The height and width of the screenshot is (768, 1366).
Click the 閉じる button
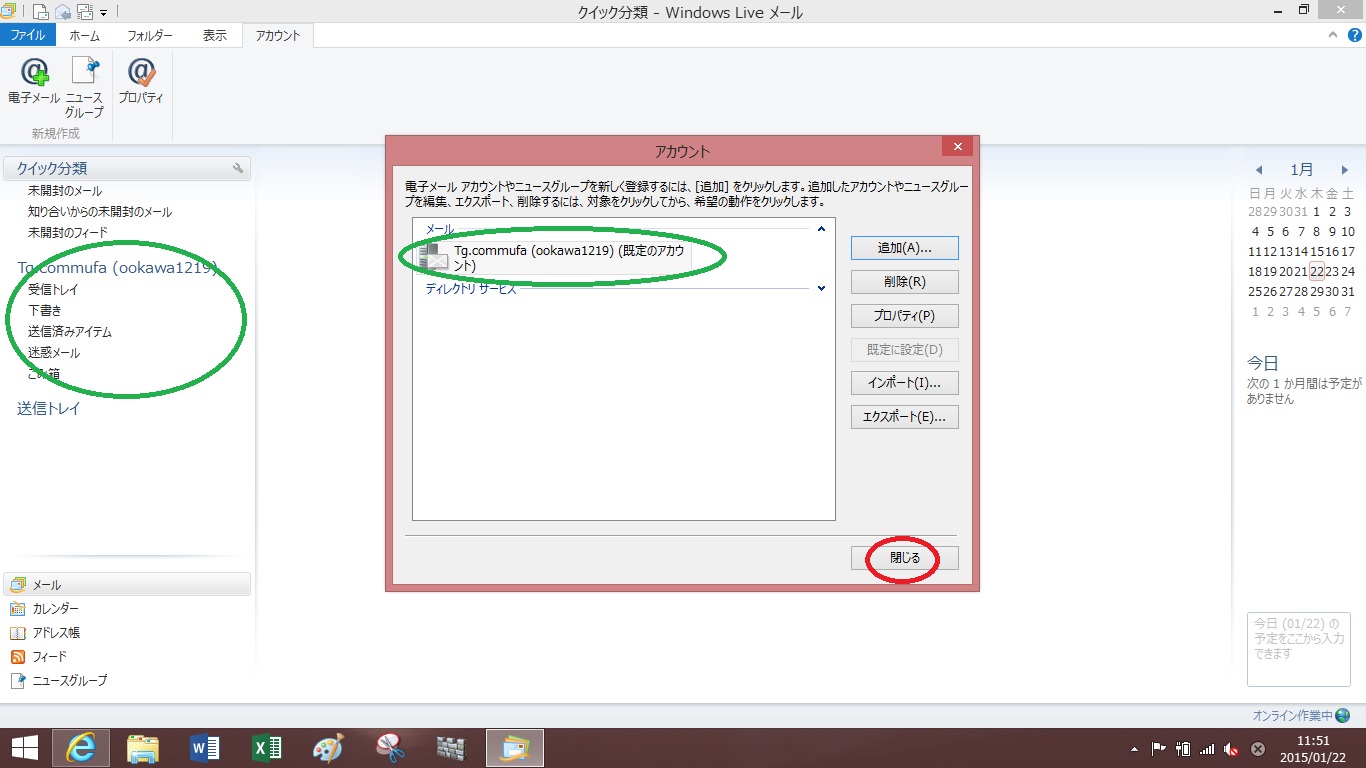[904, 558]
